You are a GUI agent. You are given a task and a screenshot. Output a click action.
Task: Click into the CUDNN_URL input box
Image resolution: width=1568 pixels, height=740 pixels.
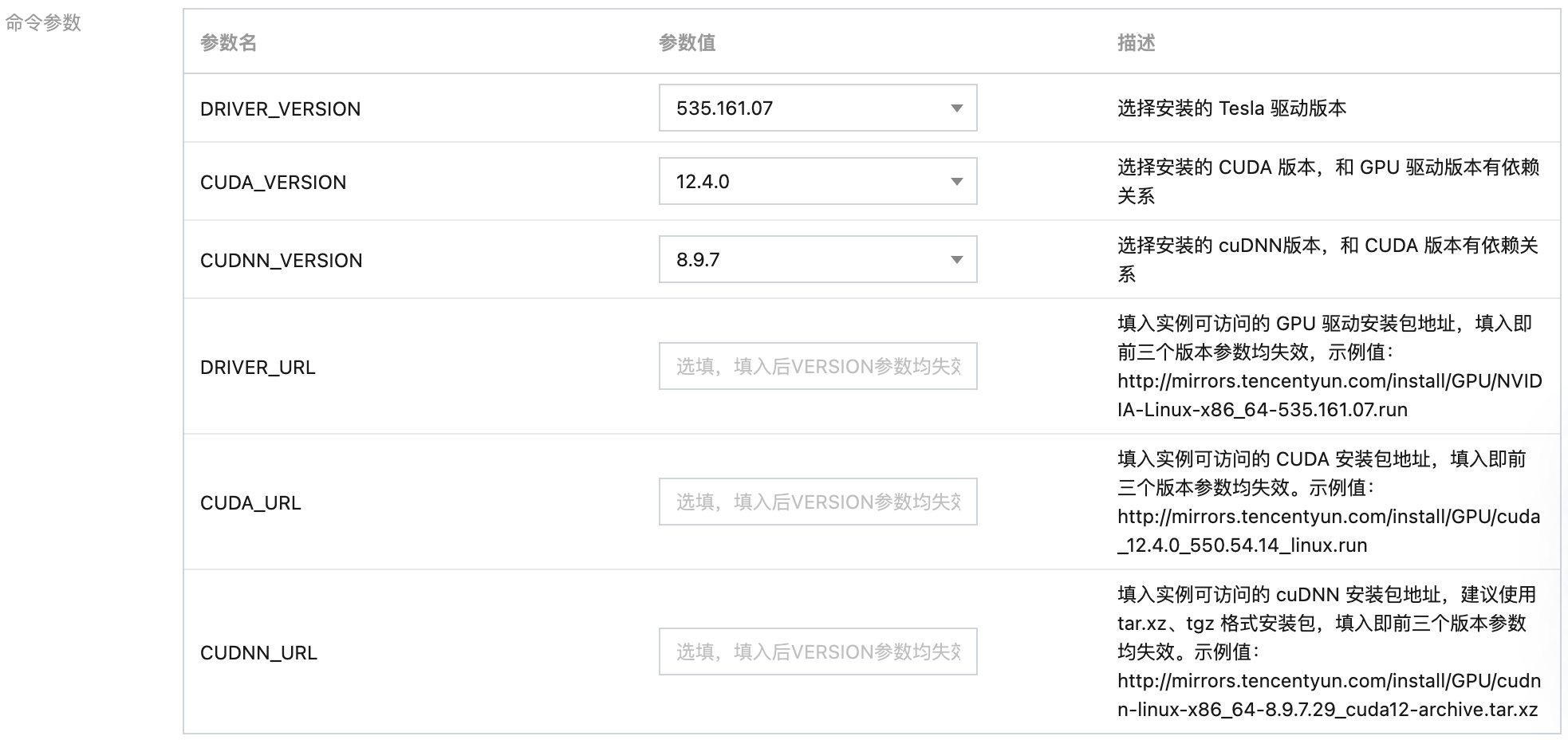coord(817,651)
